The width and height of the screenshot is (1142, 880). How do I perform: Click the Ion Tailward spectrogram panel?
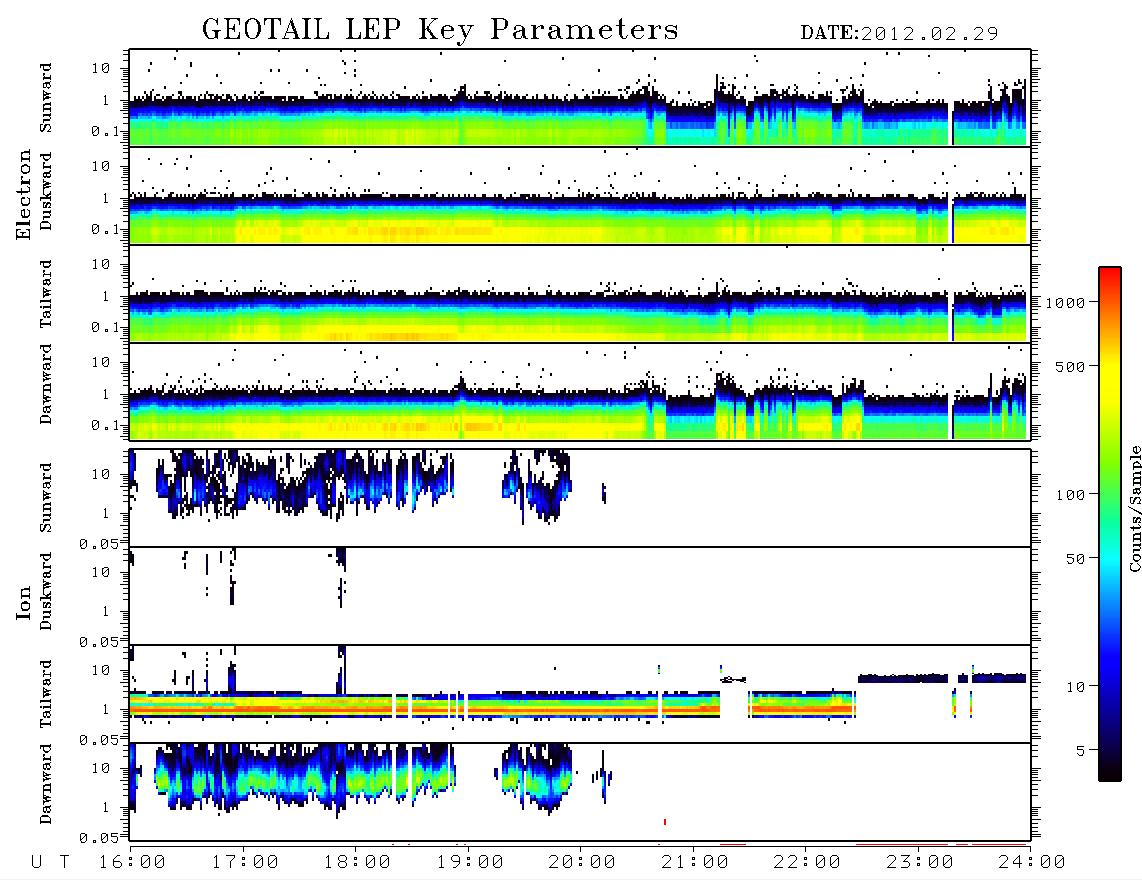click(580, 694)
